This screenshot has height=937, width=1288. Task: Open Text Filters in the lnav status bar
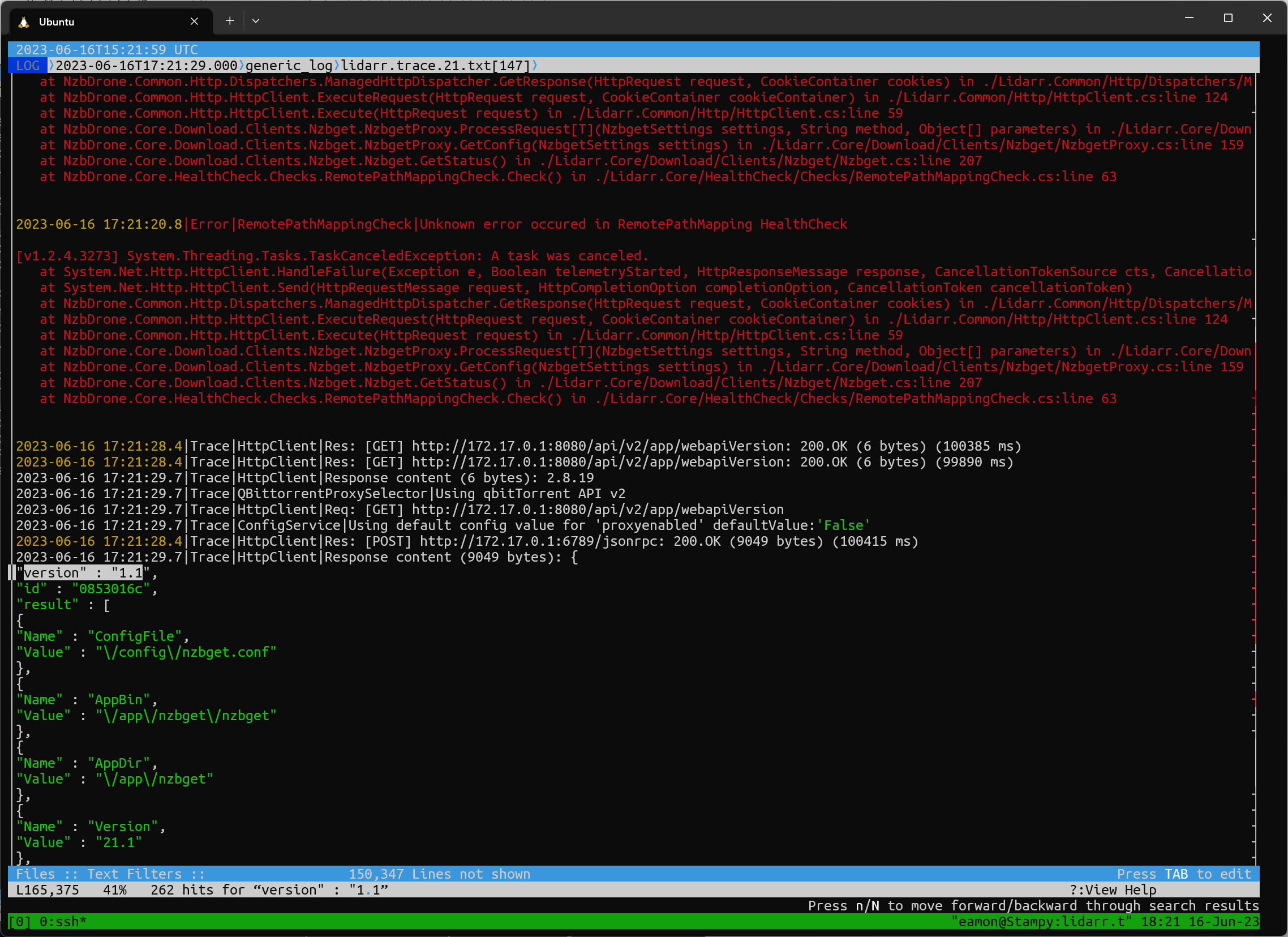135,874
